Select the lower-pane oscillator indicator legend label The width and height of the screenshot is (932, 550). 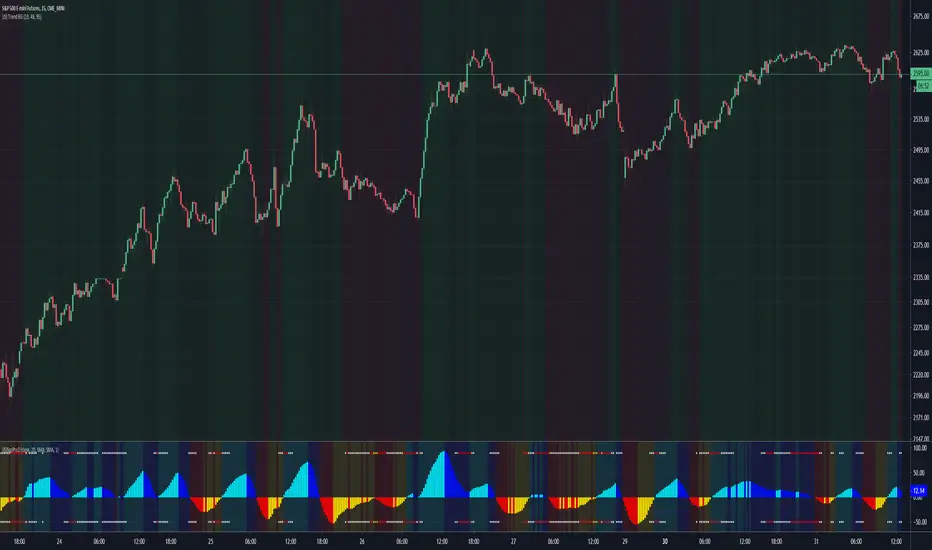30,450
